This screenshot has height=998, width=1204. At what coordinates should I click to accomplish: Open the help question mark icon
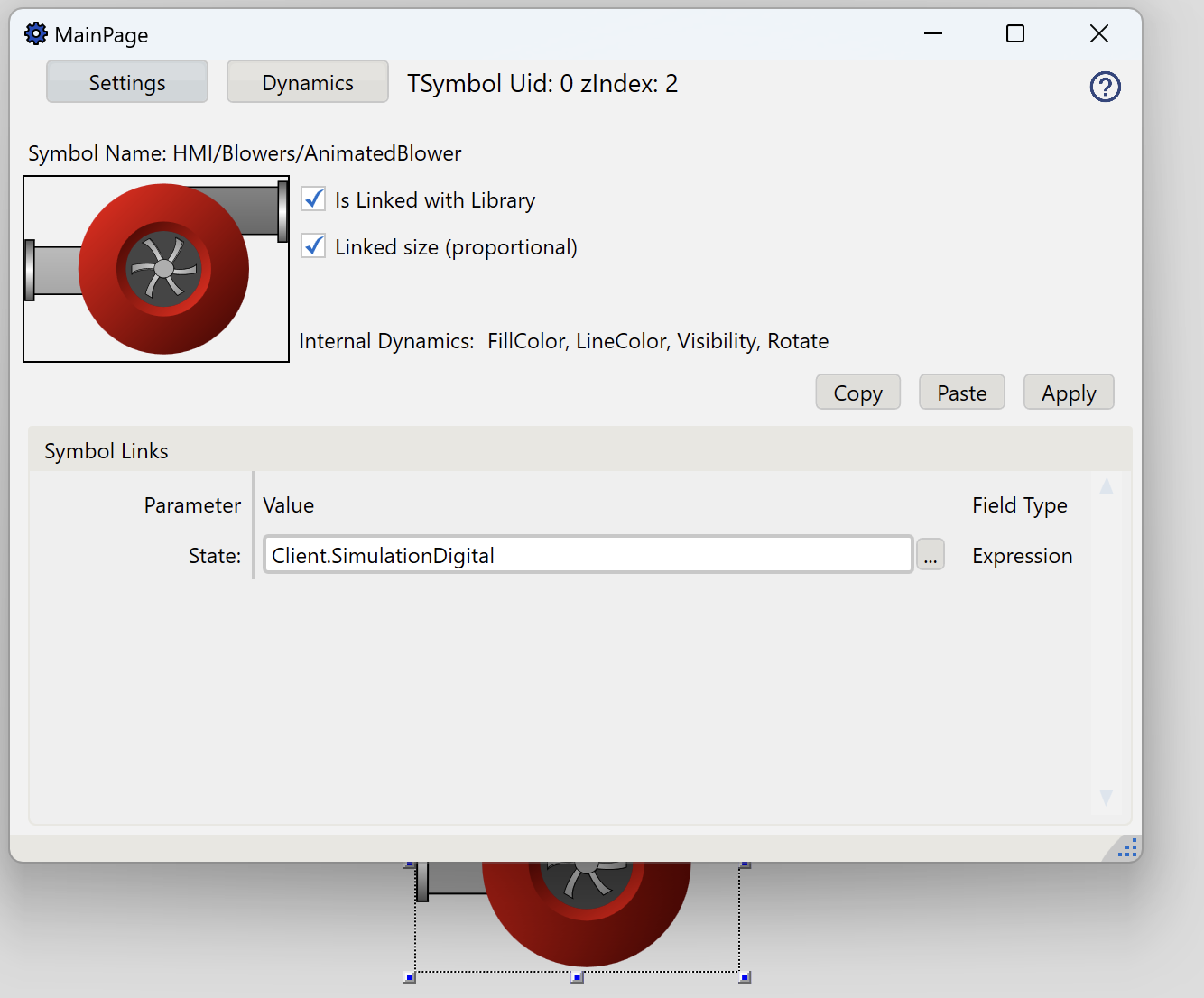pyautogui.click(x=1105, y=87)
